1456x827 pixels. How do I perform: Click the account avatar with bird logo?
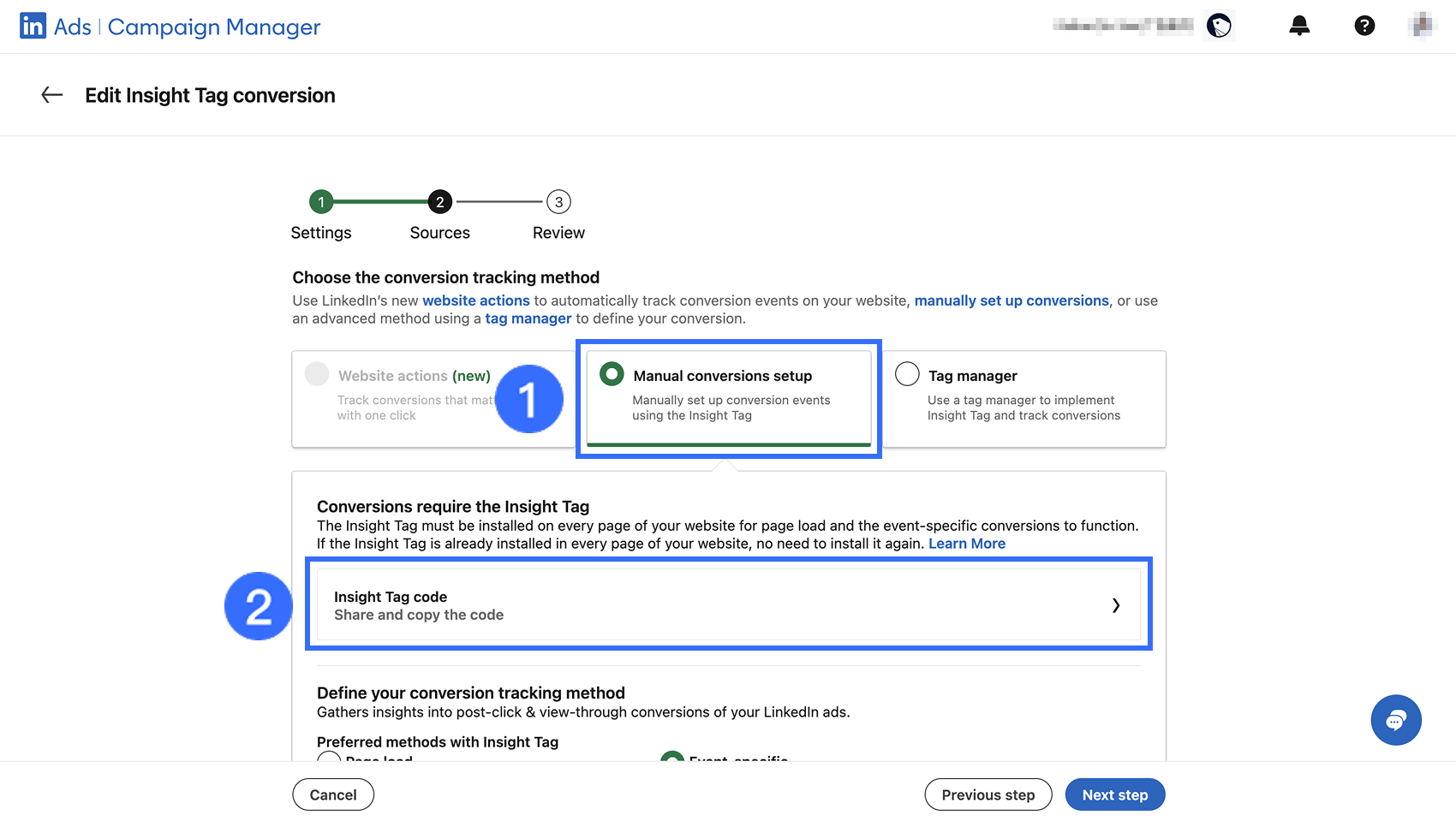[x=1219, y=26]
